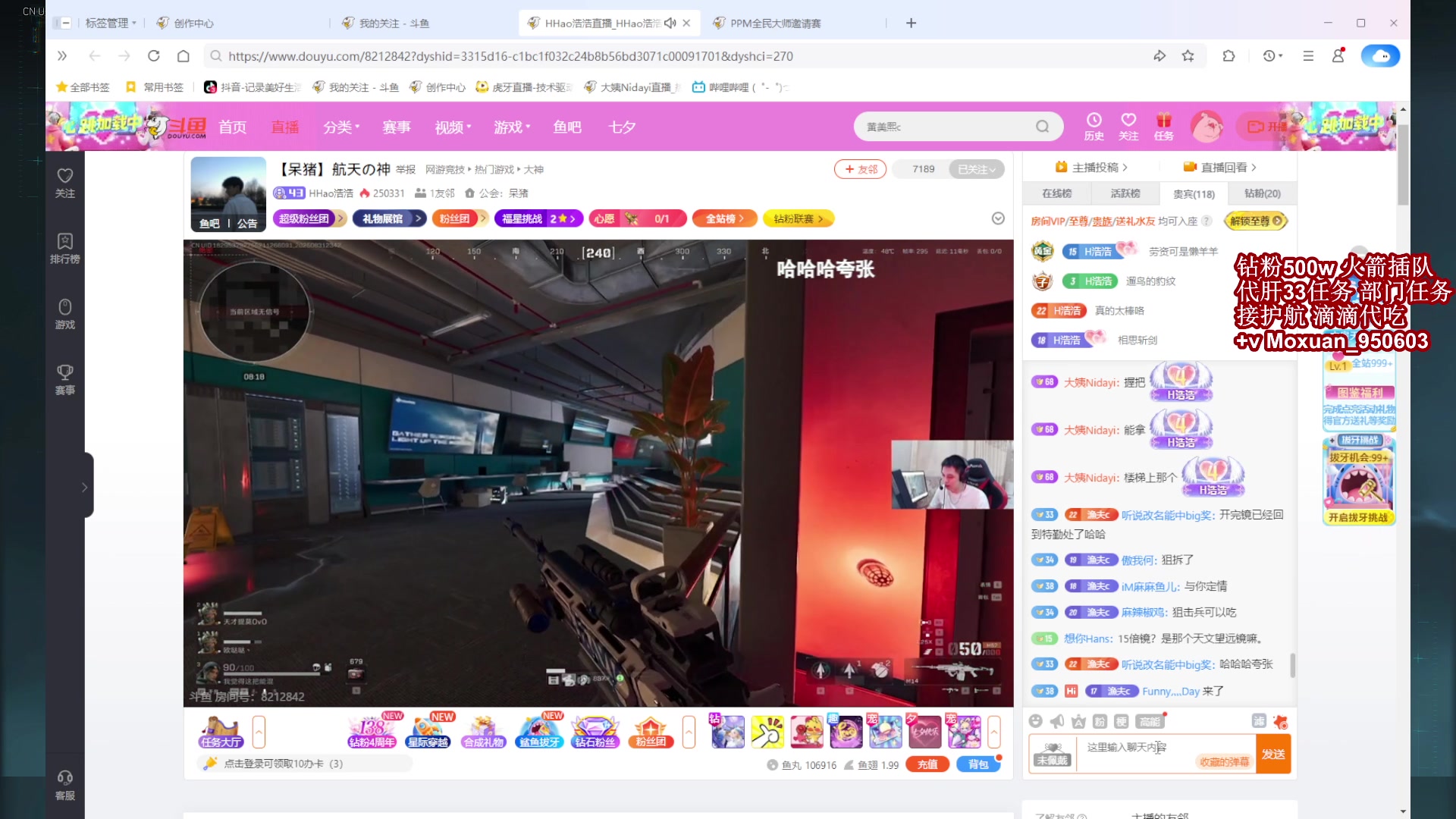
Task: Expand the arrow after 粉丝团 activity icons
Action: point(689,733)
